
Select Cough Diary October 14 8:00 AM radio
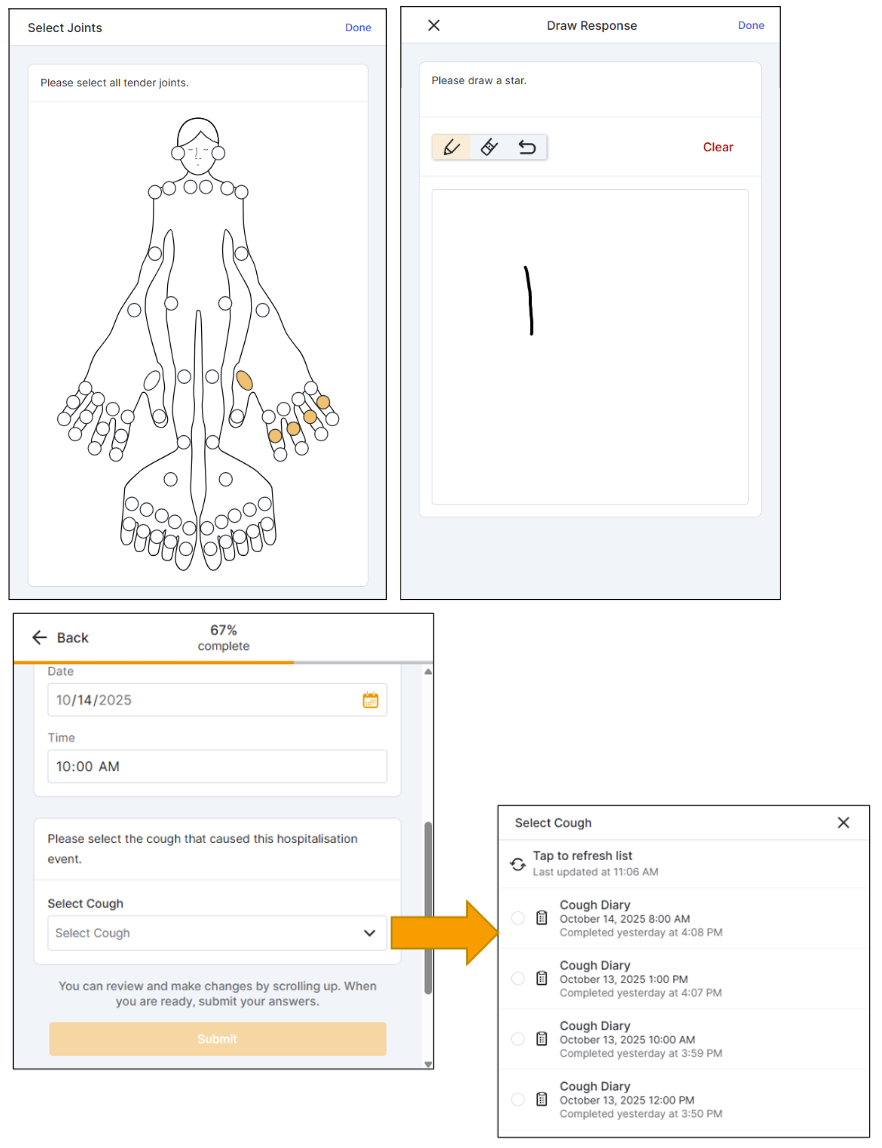click(518, 918)
